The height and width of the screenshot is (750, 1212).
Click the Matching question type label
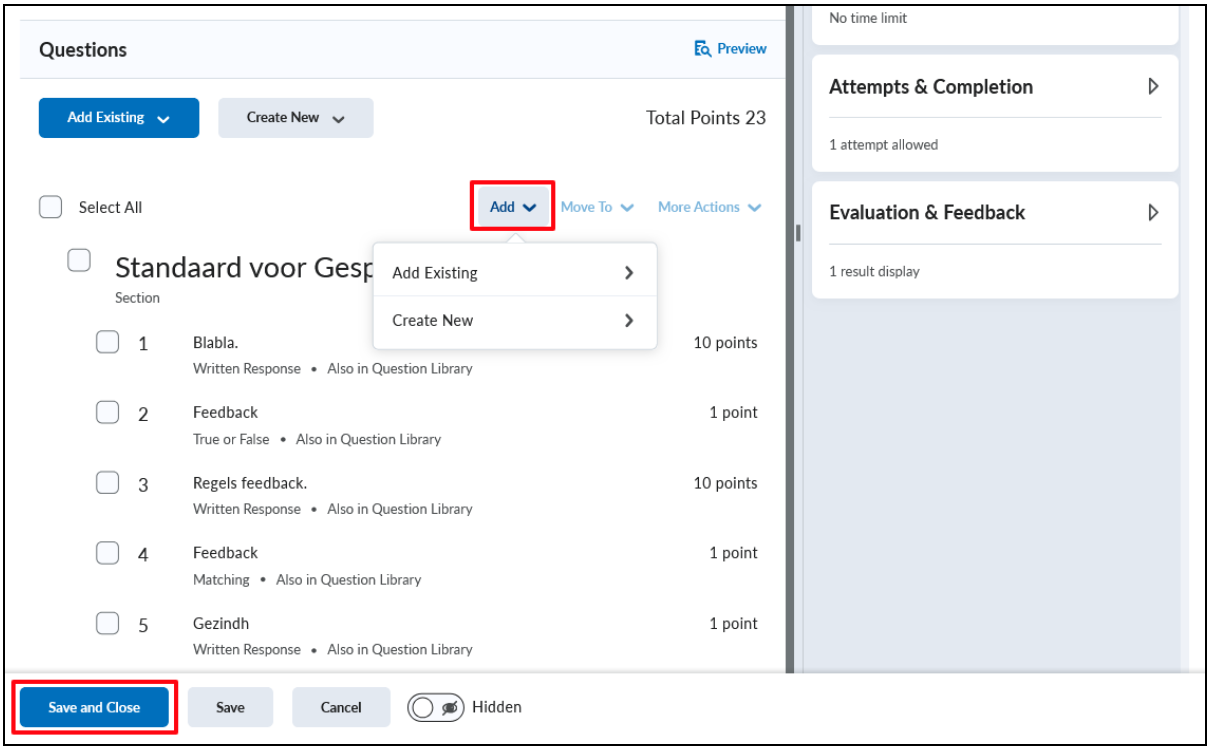221,579
